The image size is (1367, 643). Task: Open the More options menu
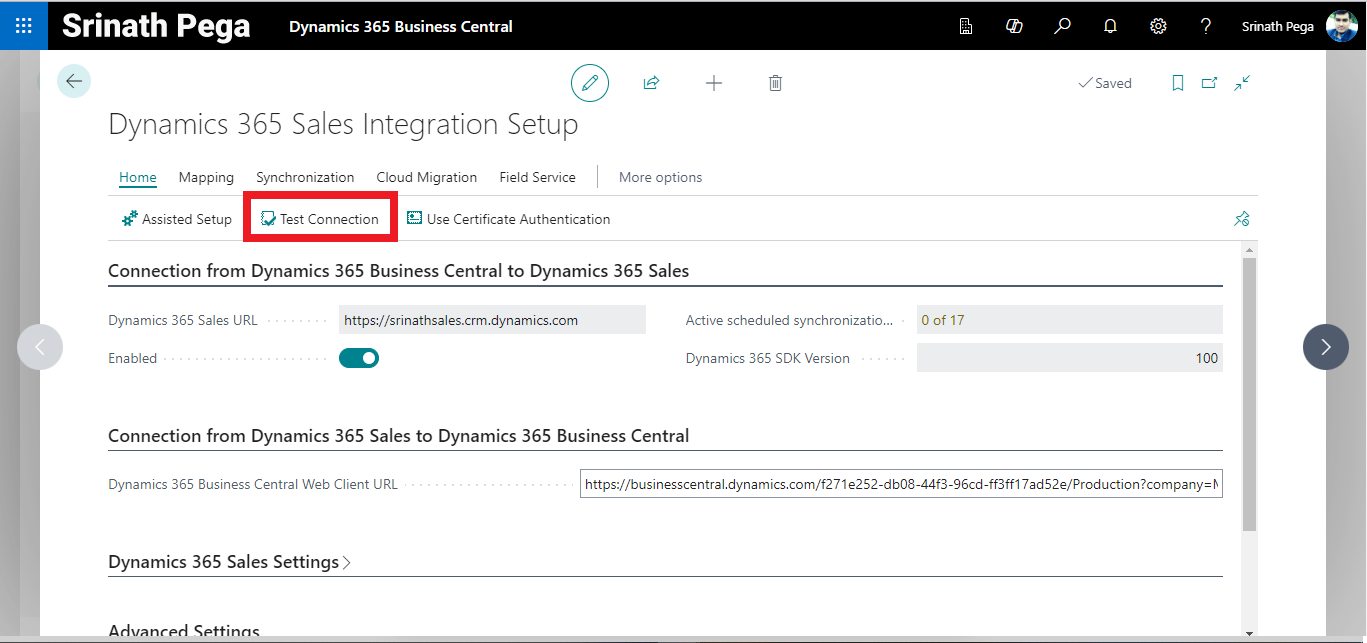[660, 177]
